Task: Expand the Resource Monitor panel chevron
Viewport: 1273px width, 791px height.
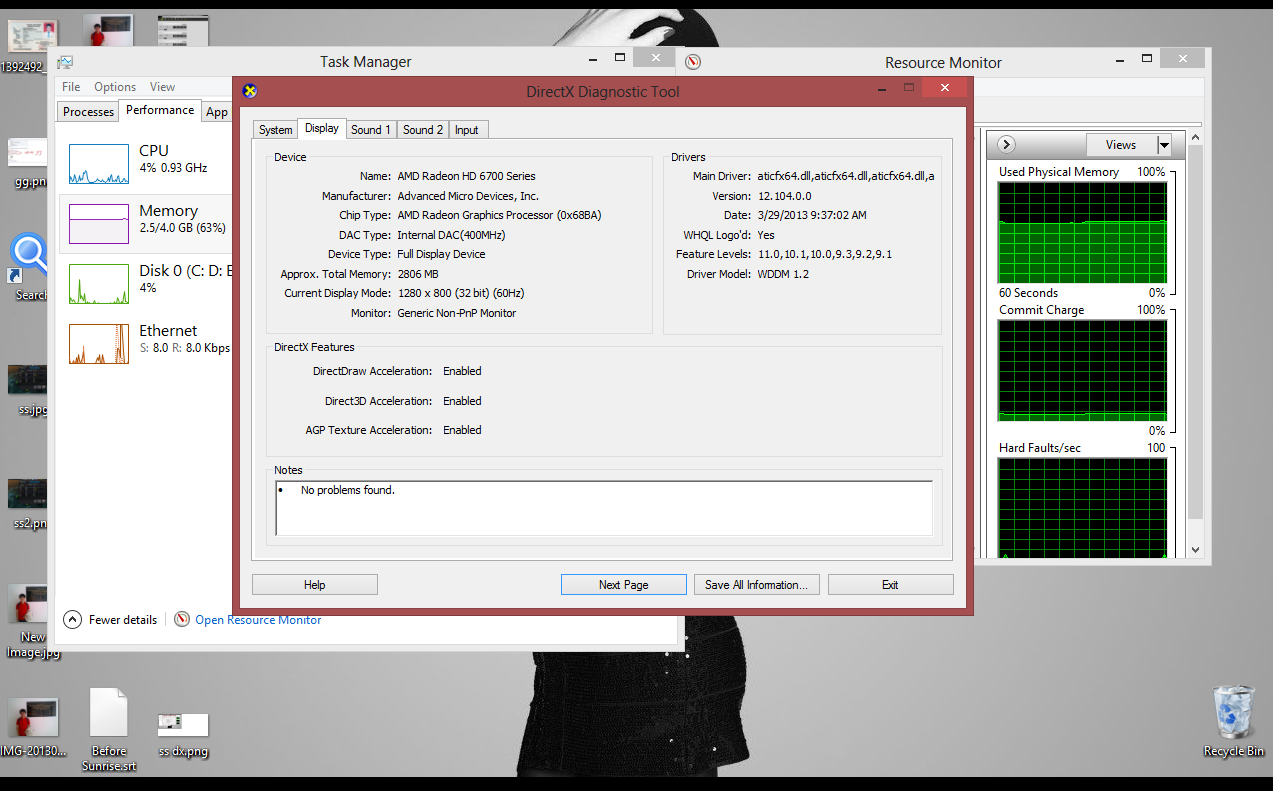Action: [1005, 144]
